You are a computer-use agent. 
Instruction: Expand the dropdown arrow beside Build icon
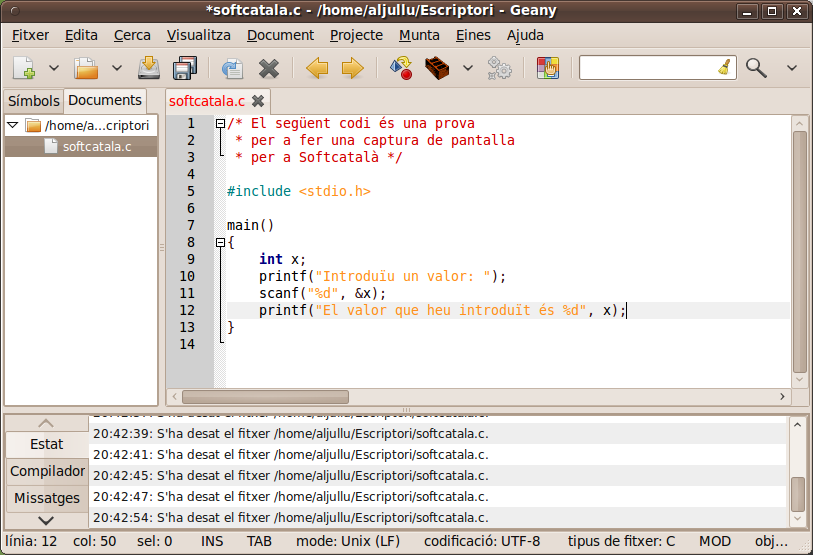(x=467, y=68)
